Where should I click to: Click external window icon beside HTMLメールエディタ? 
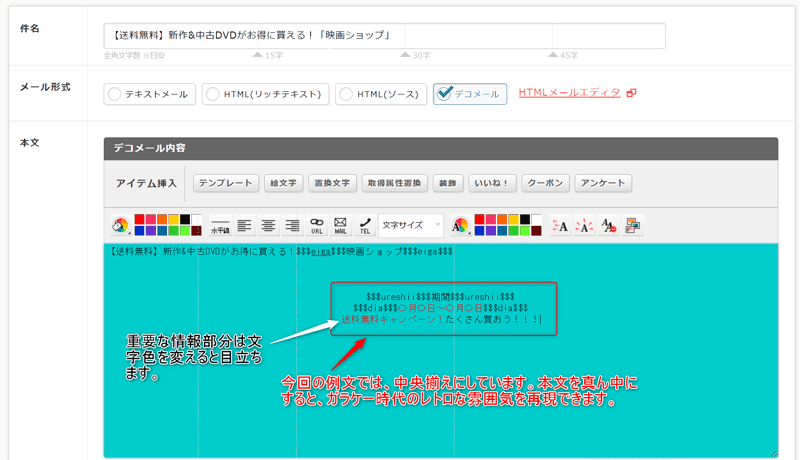632,93
